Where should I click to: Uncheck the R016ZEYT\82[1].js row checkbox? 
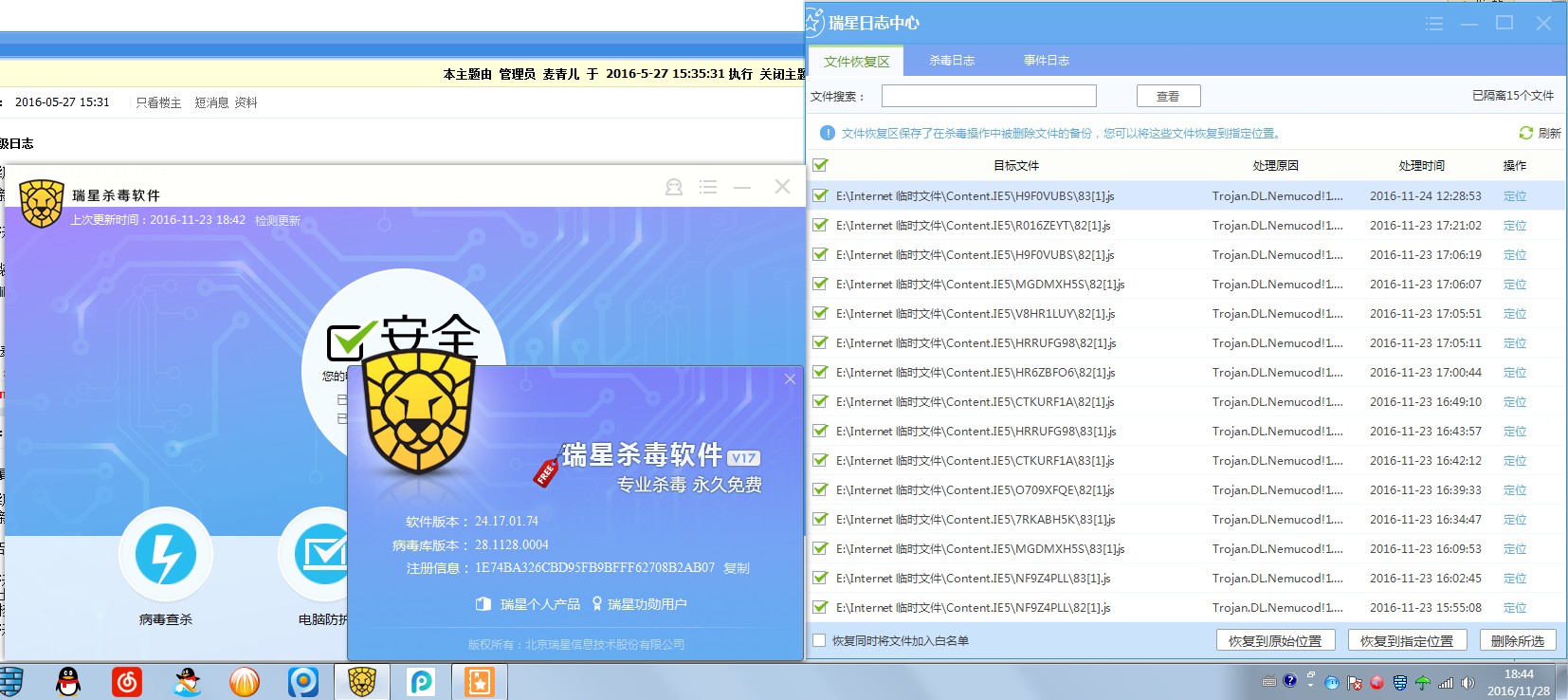820,225
